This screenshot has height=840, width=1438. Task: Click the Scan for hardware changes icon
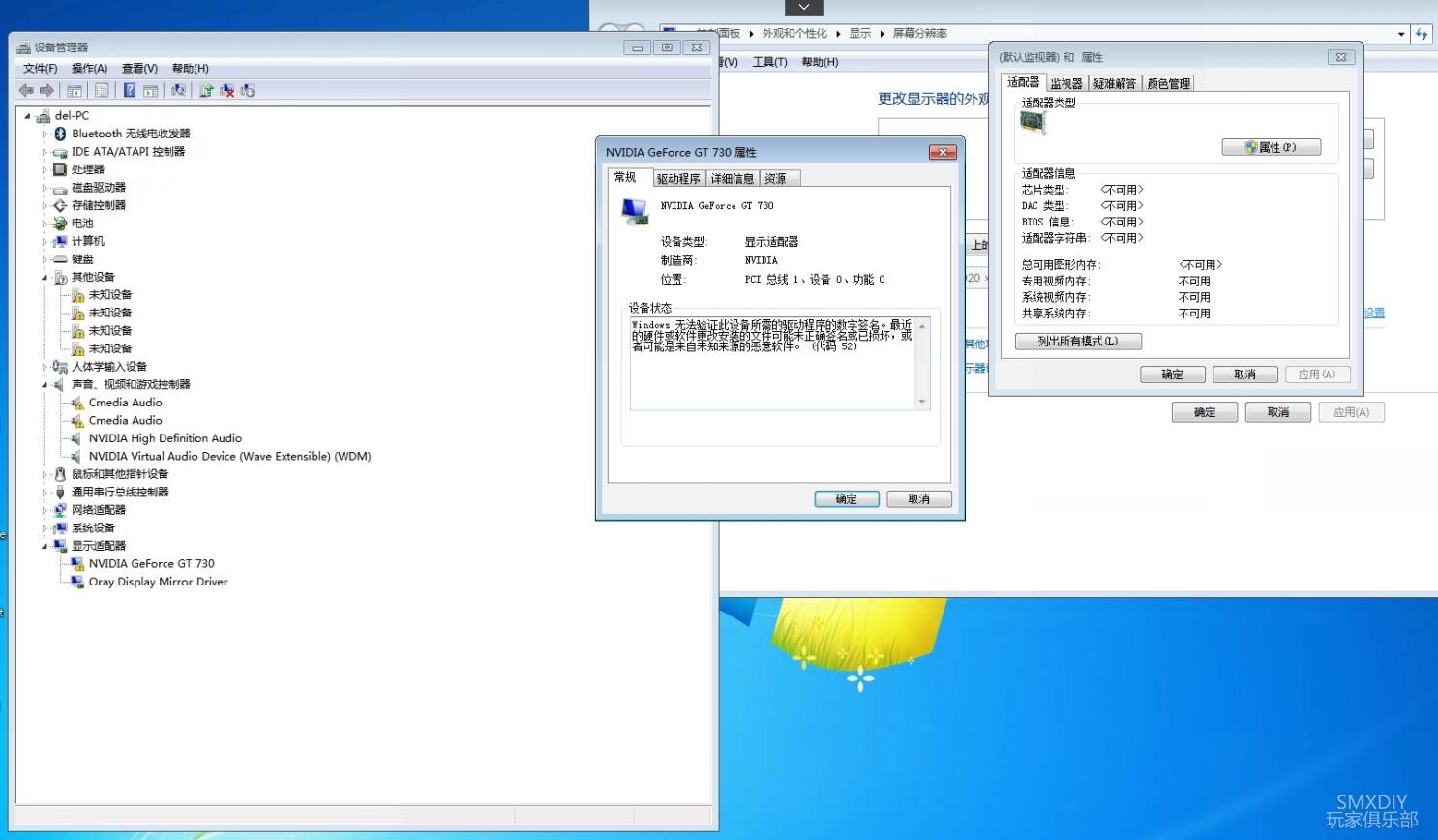[x=178, y=90]
